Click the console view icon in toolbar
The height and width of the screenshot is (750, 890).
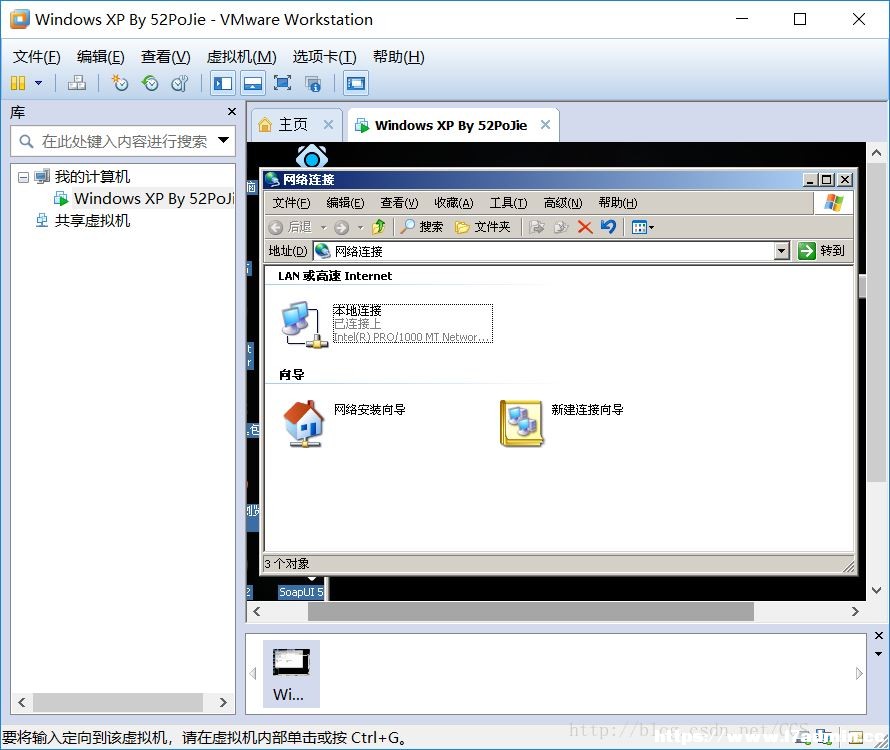coord(356,83)
